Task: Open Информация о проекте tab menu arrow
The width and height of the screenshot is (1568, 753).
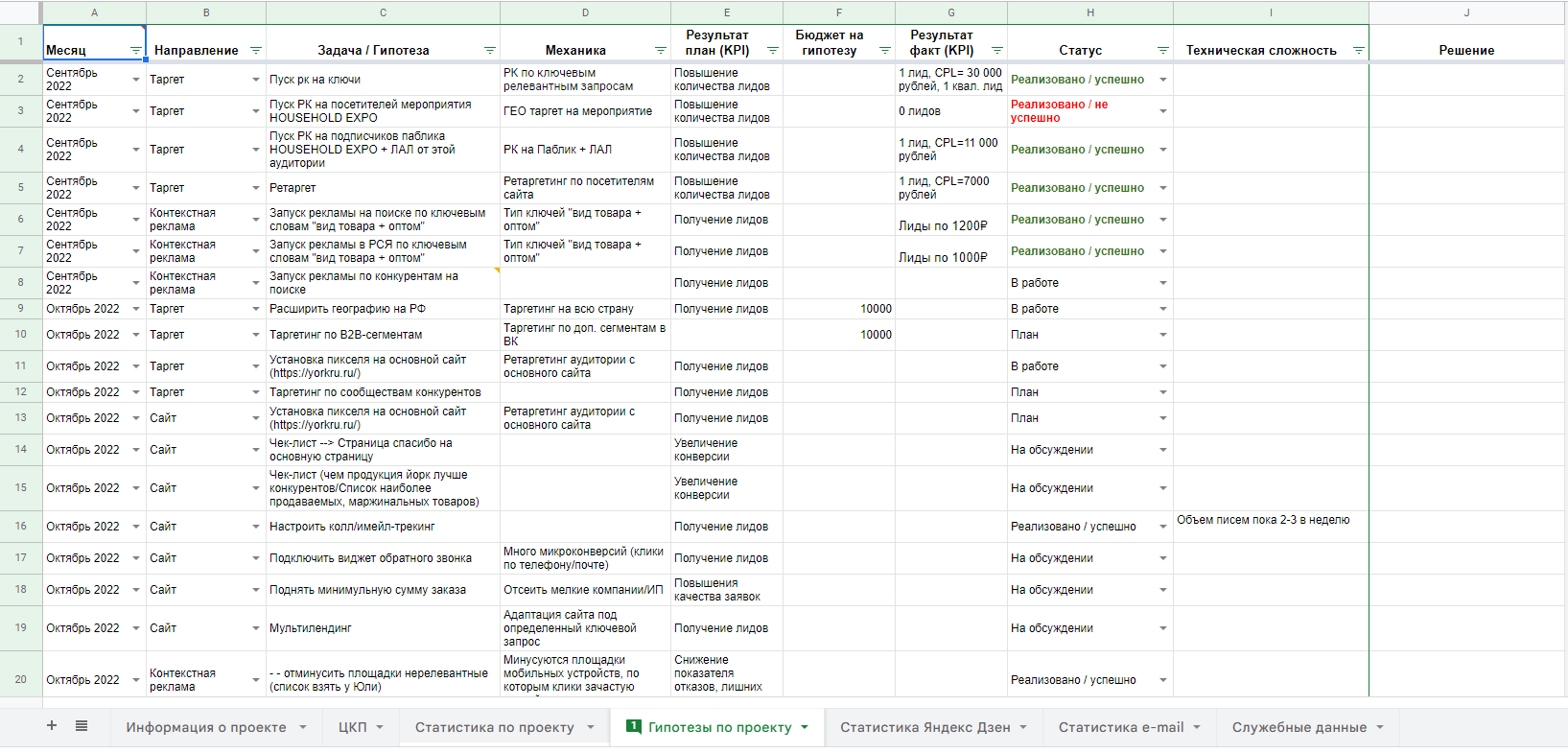Action: (x=303, y=727)
